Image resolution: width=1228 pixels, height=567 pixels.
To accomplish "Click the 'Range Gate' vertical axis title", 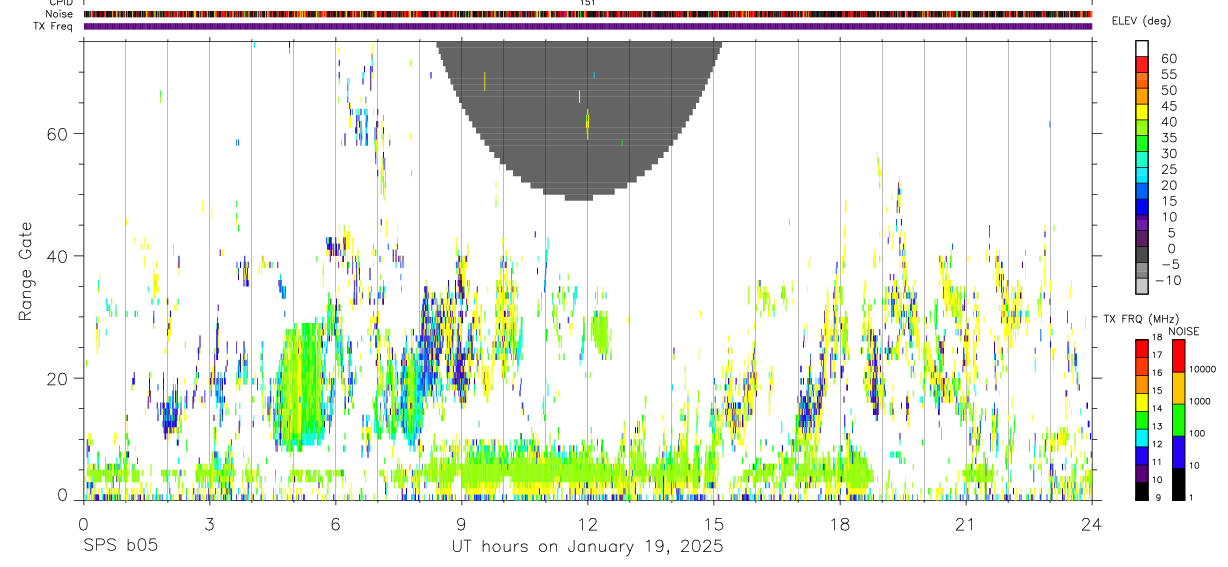I will (24, 271).
